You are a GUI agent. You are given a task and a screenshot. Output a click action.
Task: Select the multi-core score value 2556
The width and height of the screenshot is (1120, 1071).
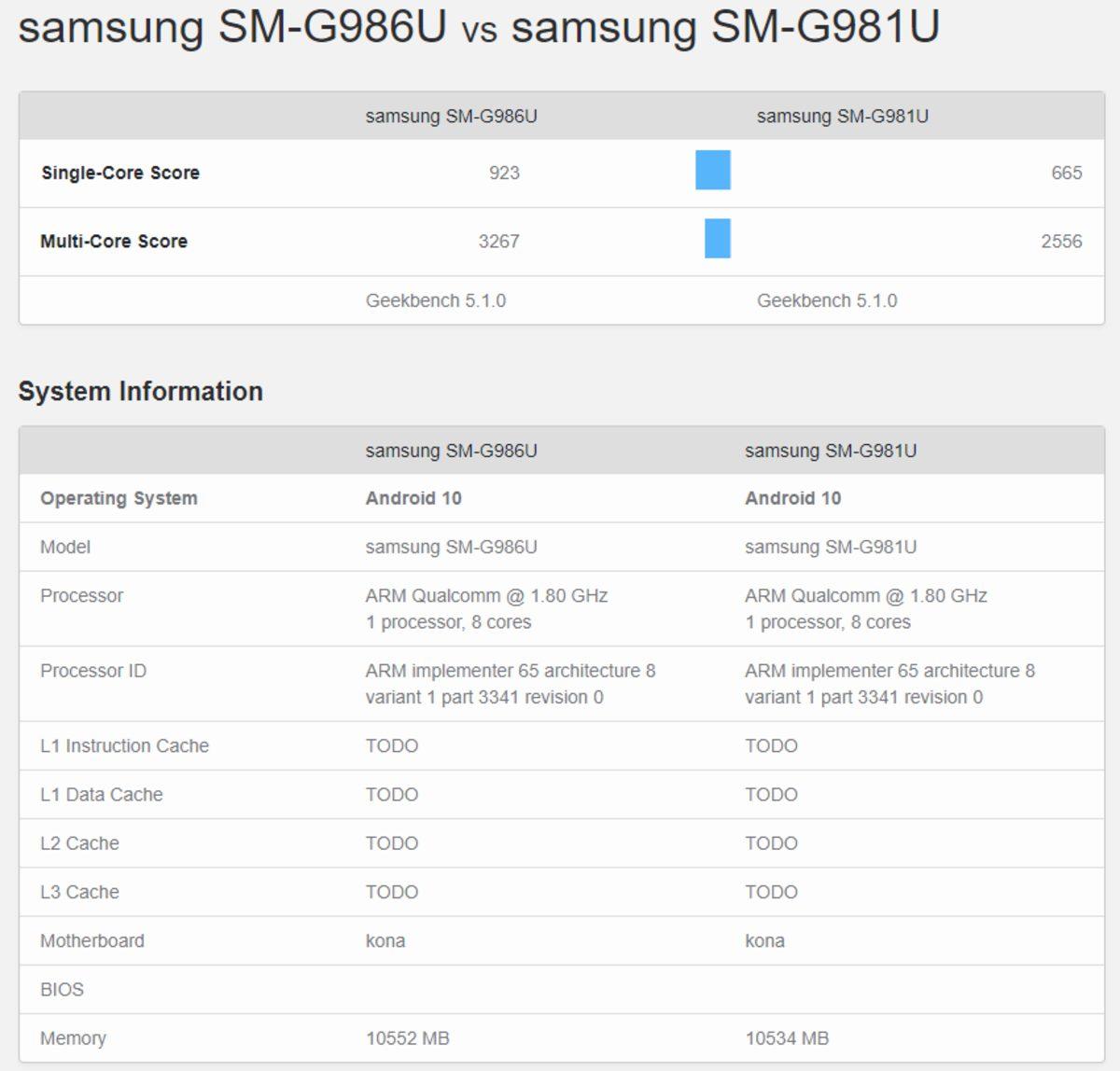(1060, 241)
